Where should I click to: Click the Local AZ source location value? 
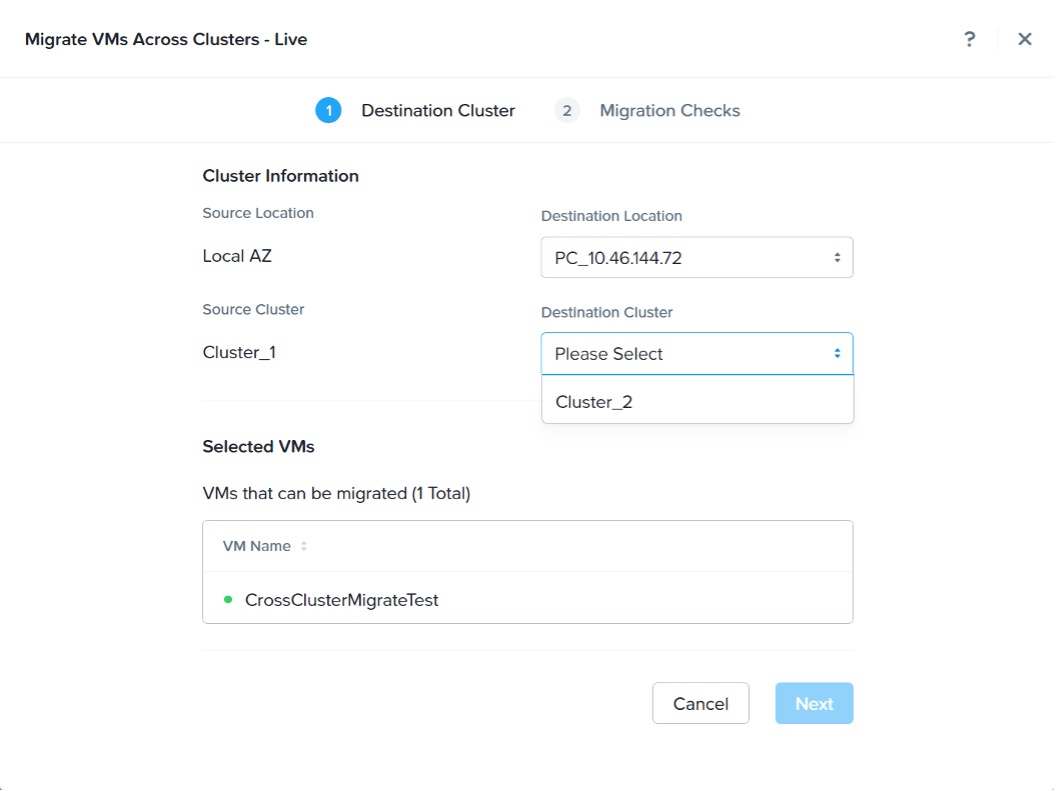click(237, 256)
